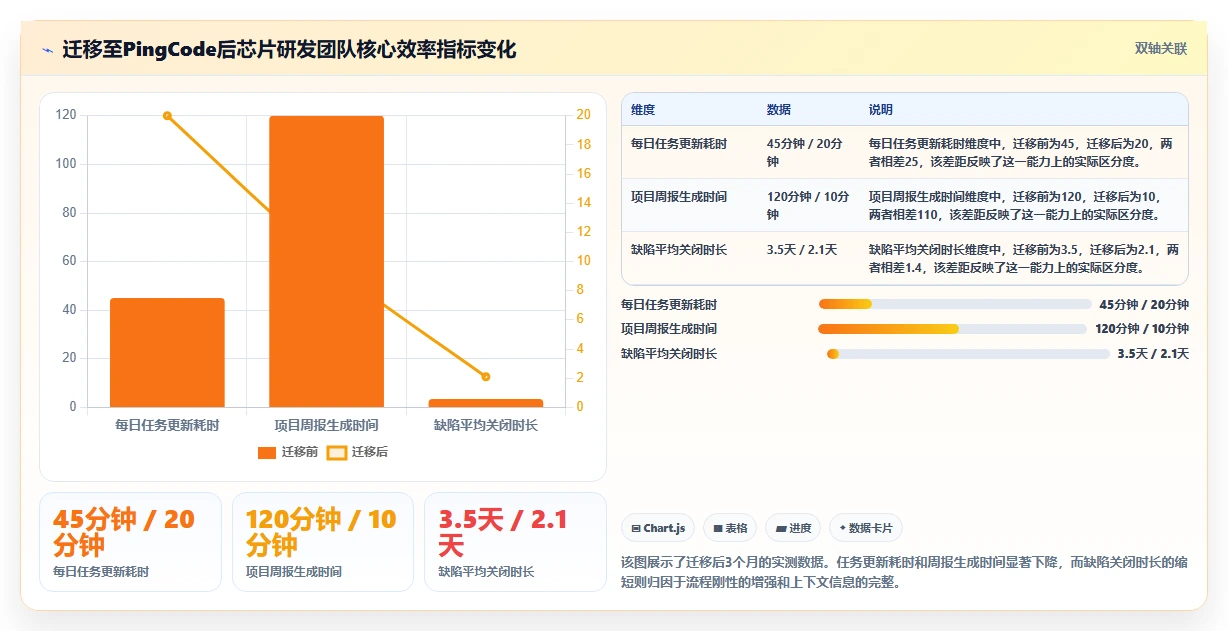Click the 项目周报生成时间 x-axis label
The height and width of the screenshot is (631, 1228).
[x=326, y=425]
